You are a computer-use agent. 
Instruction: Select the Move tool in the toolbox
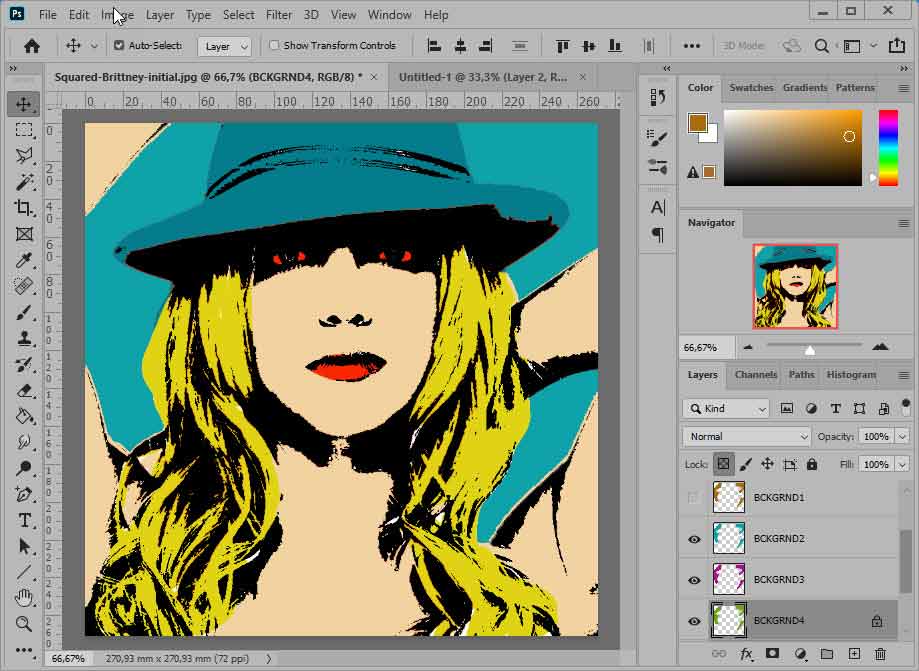click(x=24, y=104)
